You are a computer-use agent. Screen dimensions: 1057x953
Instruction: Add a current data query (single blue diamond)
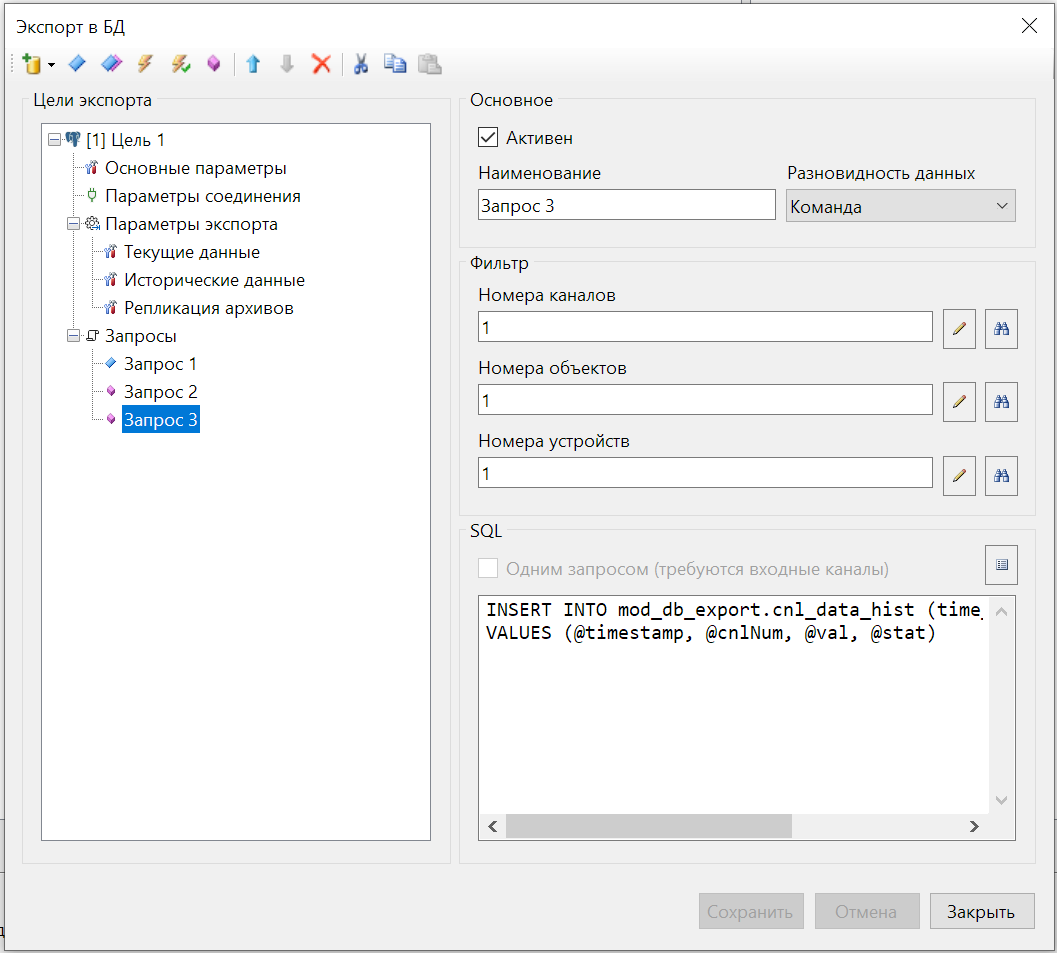pyautogui.click(x=78, y=63)
